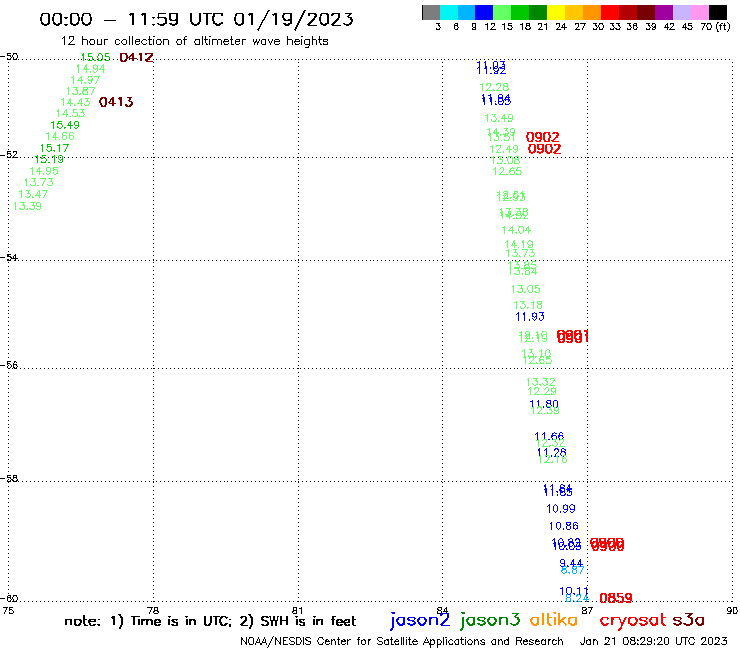
Task: Click the 14.53 wave height value
Action: pos(70,114)
